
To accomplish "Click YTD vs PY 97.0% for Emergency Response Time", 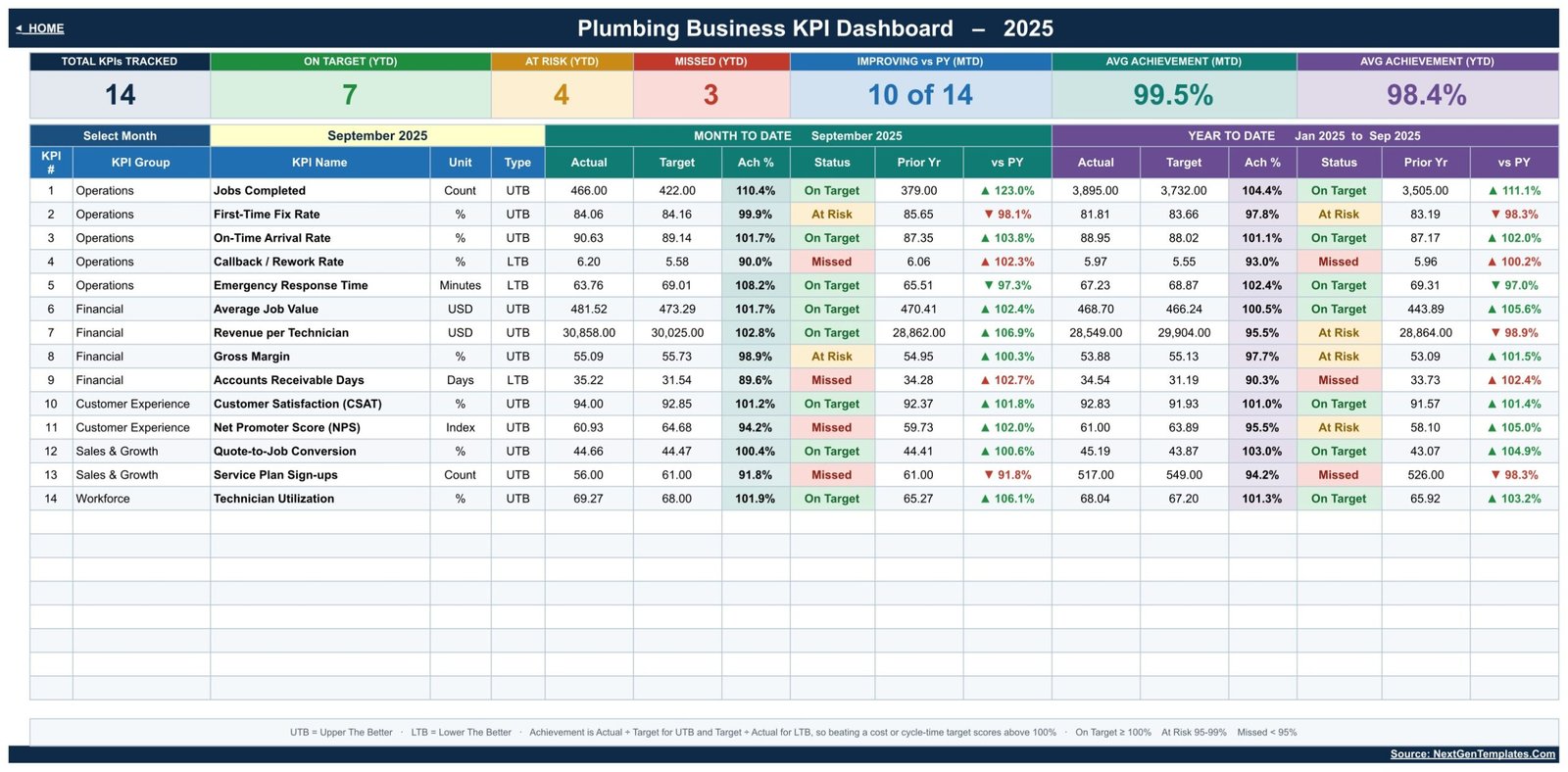I will (1514, 285).
